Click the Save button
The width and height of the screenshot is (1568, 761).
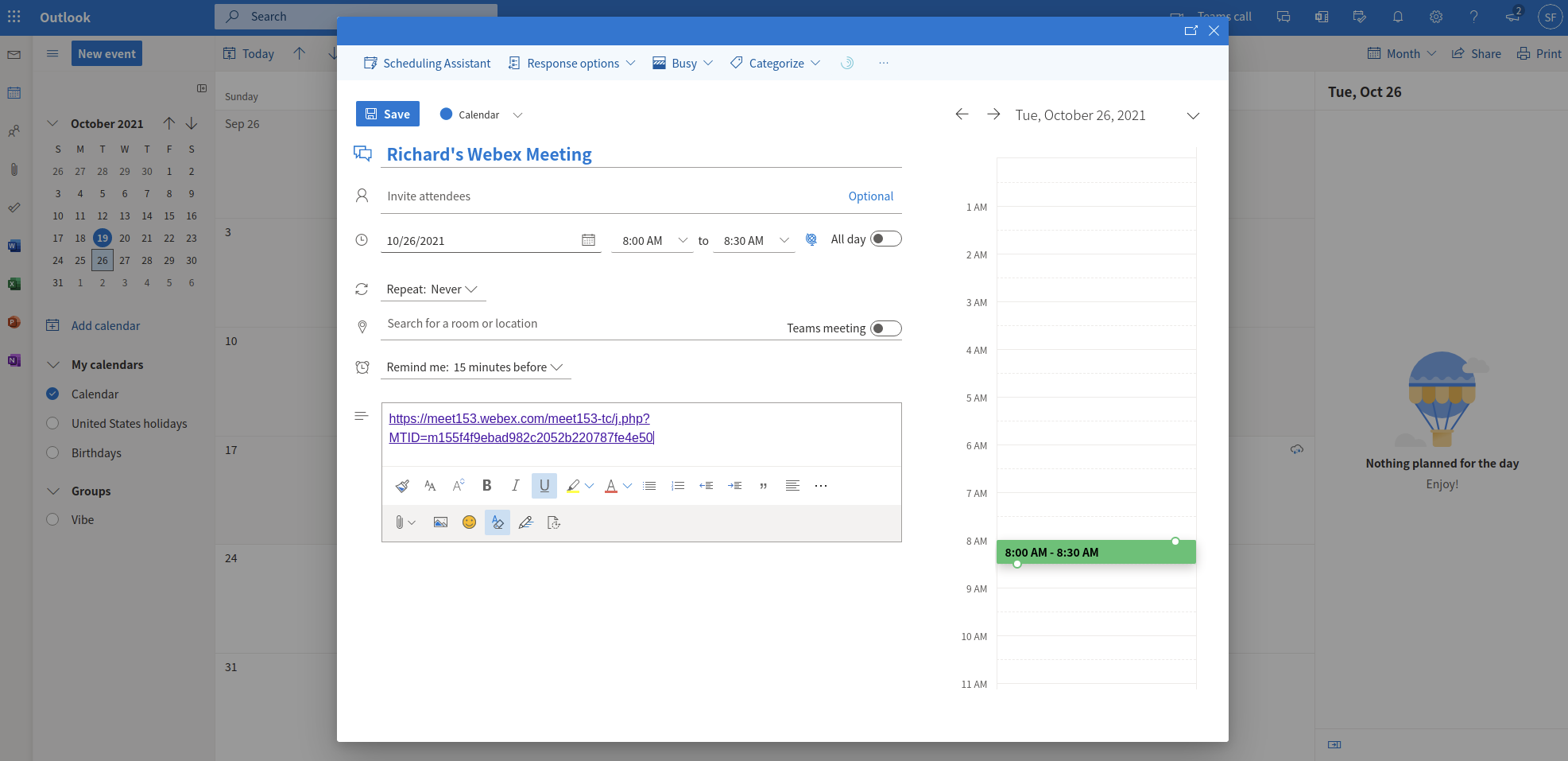(388, 115)
